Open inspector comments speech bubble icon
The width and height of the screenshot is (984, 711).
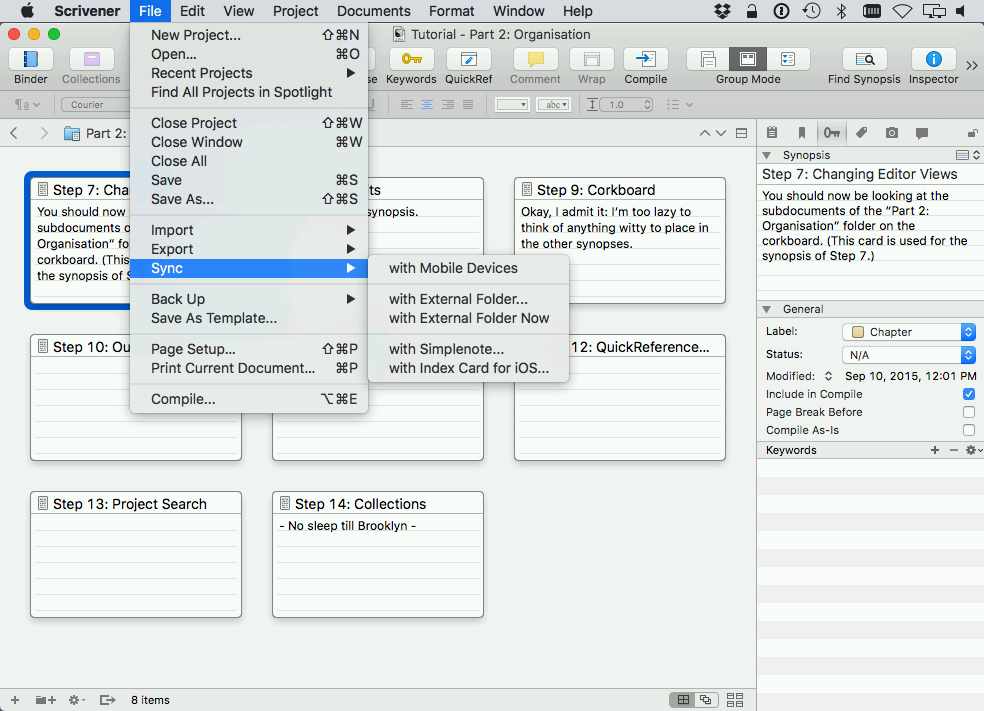(x=922, y=132)
